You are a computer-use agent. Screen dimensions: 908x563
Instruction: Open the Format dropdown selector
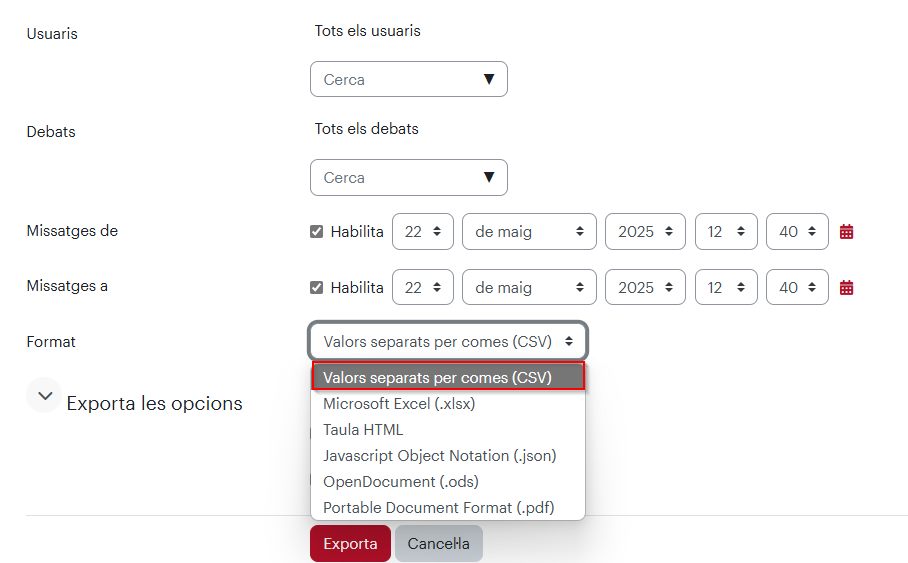(x=448, y=341)
